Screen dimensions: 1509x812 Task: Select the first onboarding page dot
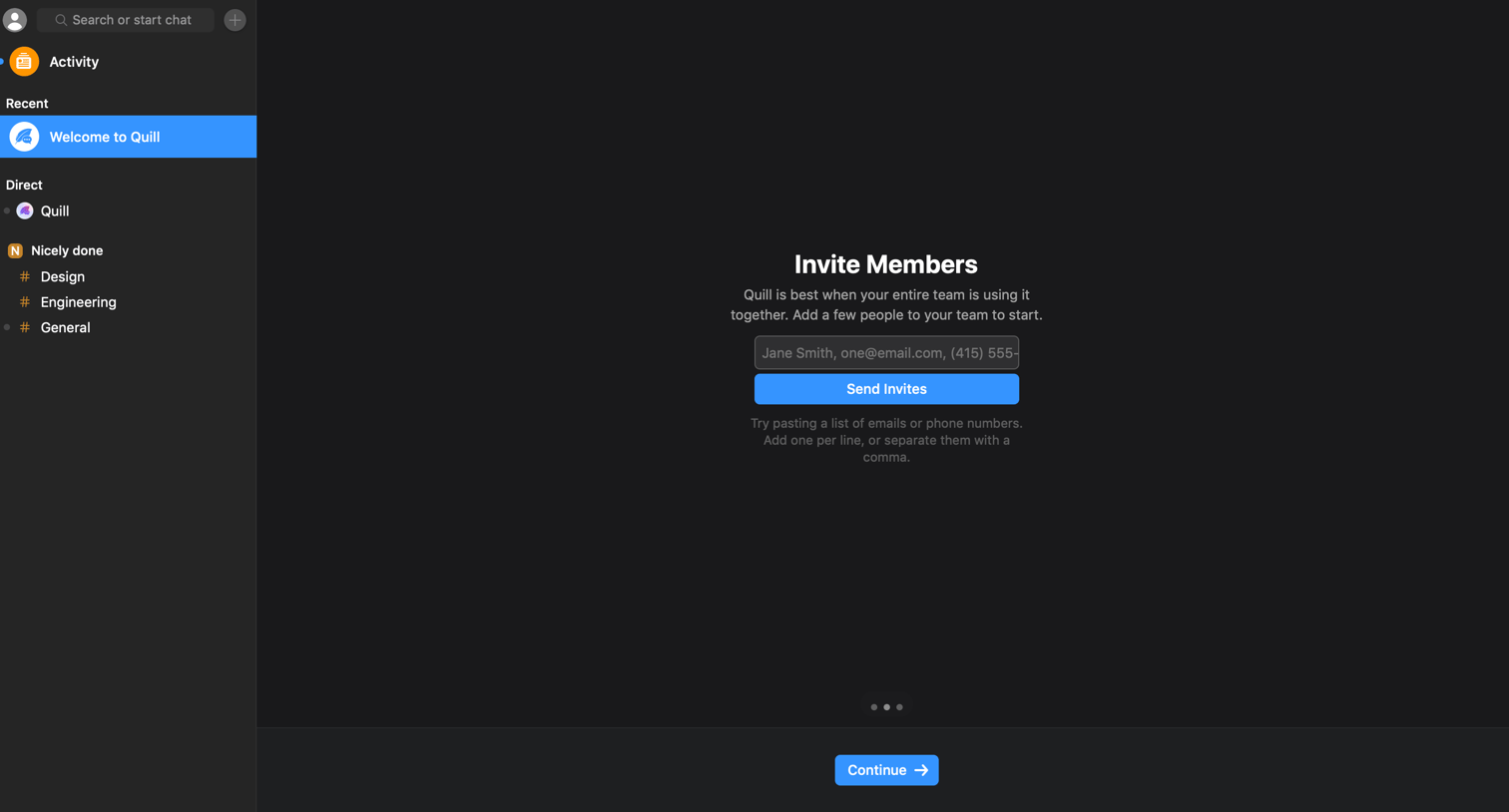pos(874,707)
